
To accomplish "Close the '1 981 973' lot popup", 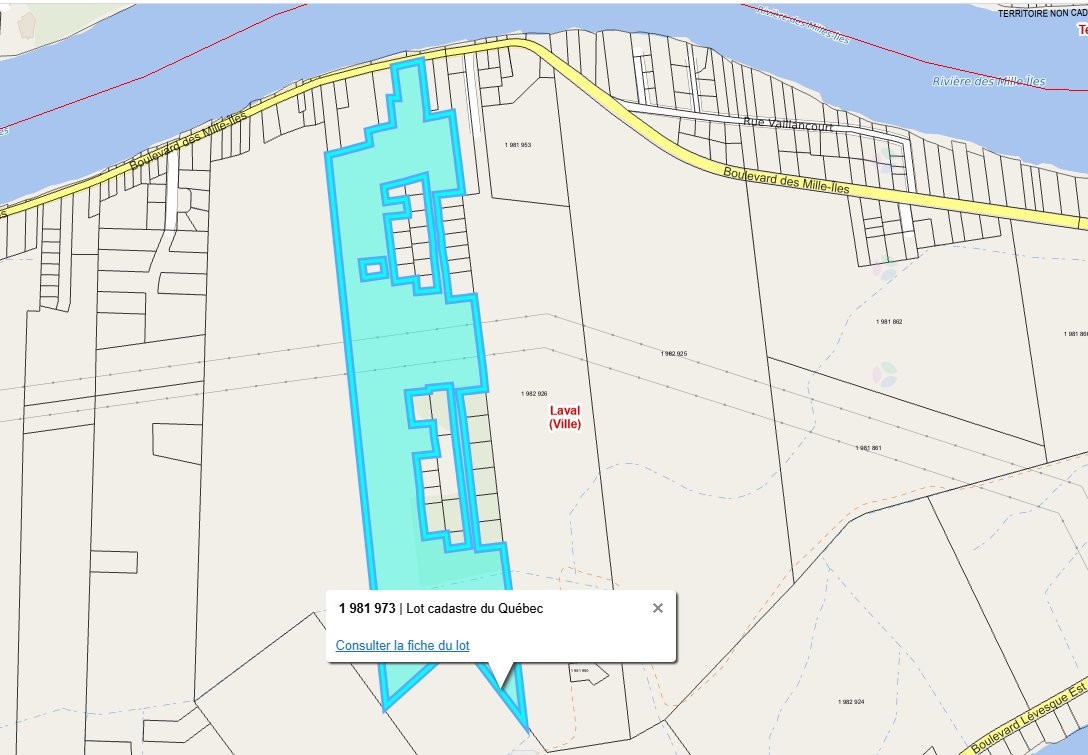I will point(658,607).
